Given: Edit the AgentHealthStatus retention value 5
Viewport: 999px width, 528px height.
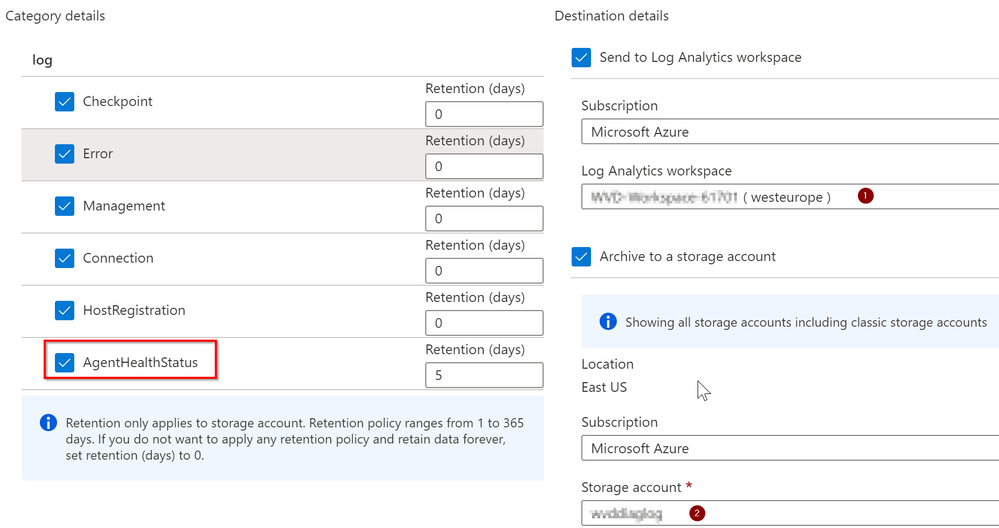Looking at the screenshot, I should 484,375.
